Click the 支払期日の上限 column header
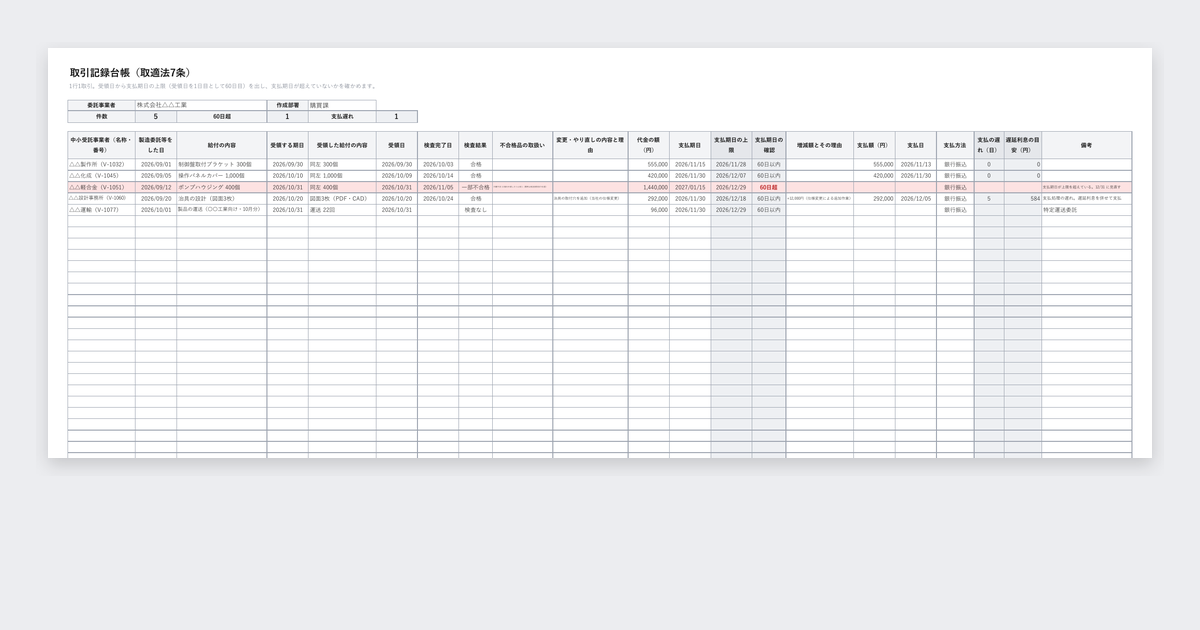1200x630 pixels. 731,145
